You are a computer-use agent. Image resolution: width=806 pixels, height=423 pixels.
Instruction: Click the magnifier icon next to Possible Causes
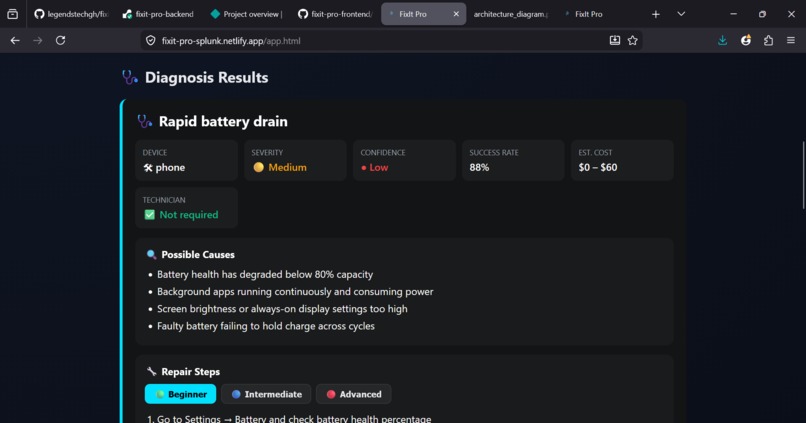click(151, 254)
